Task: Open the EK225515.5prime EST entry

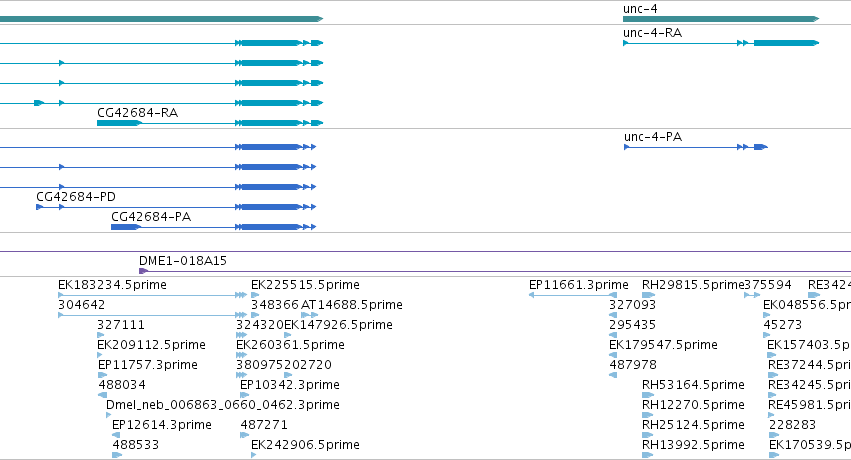Action: tap(305, 285)
